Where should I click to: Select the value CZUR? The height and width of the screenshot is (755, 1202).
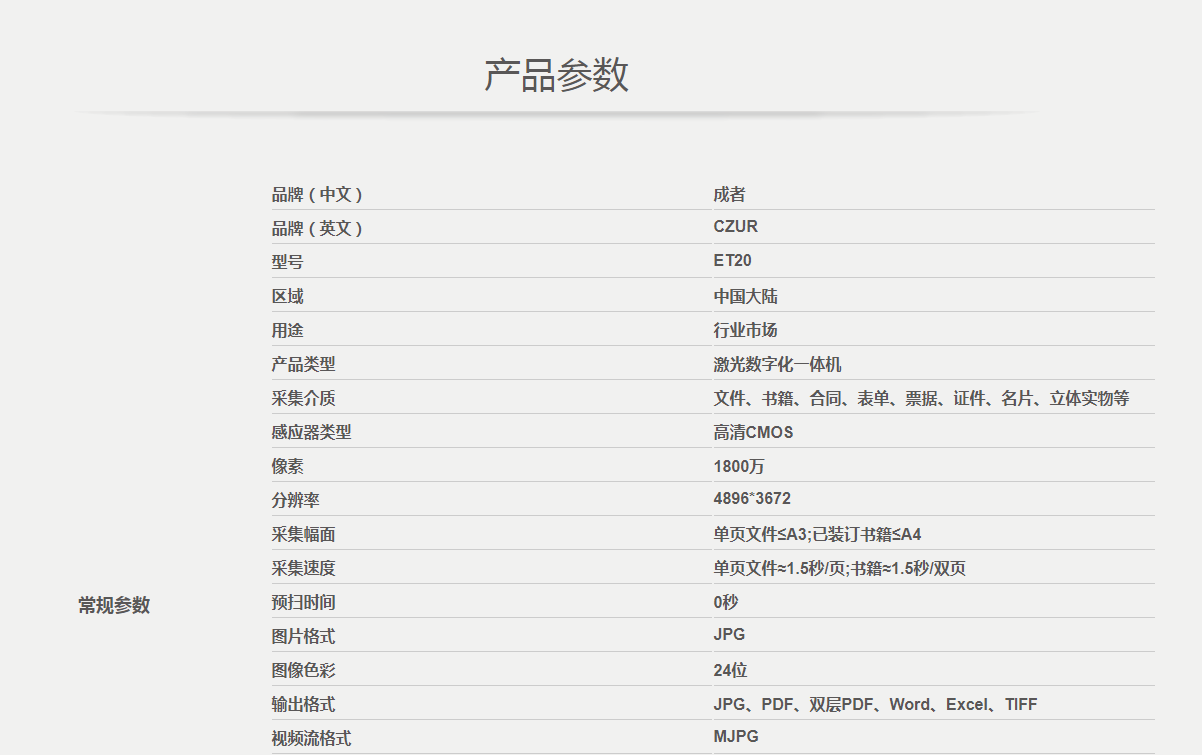point(736,227)
